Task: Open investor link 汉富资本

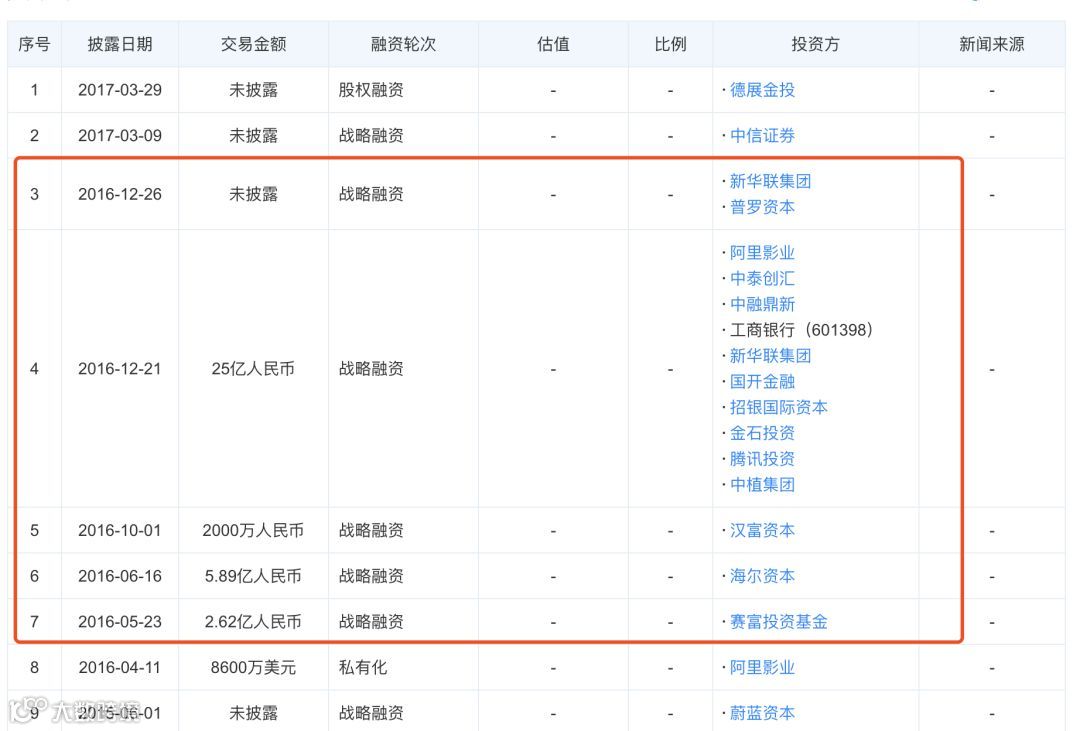Action: pyautogui.click(x=762, y=530)
